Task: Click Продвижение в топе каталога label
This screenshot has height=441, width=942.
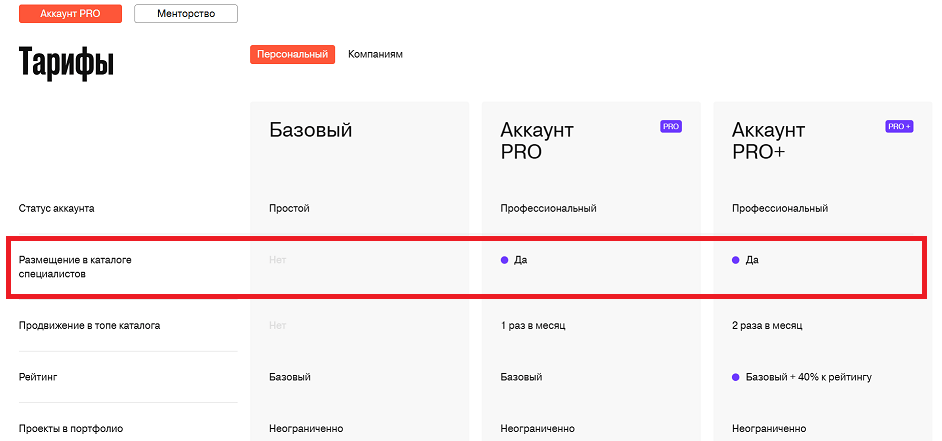Action: tap(89, 326)
